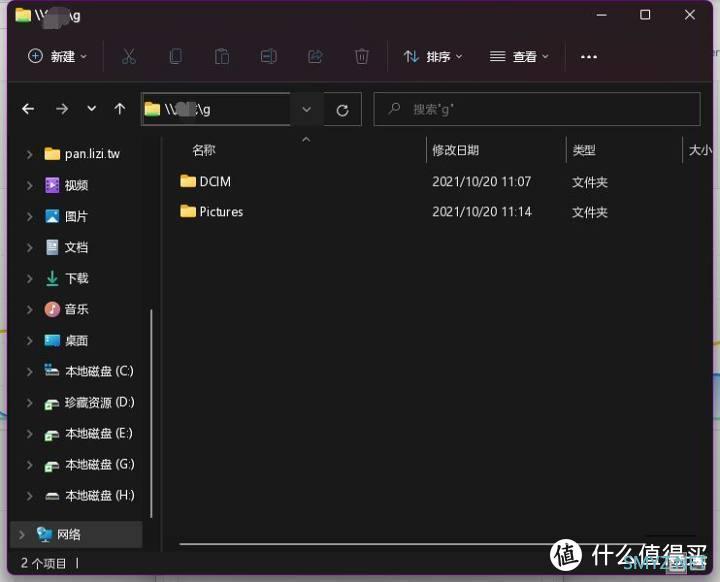Select the Pictures folder

click(212, 211)
